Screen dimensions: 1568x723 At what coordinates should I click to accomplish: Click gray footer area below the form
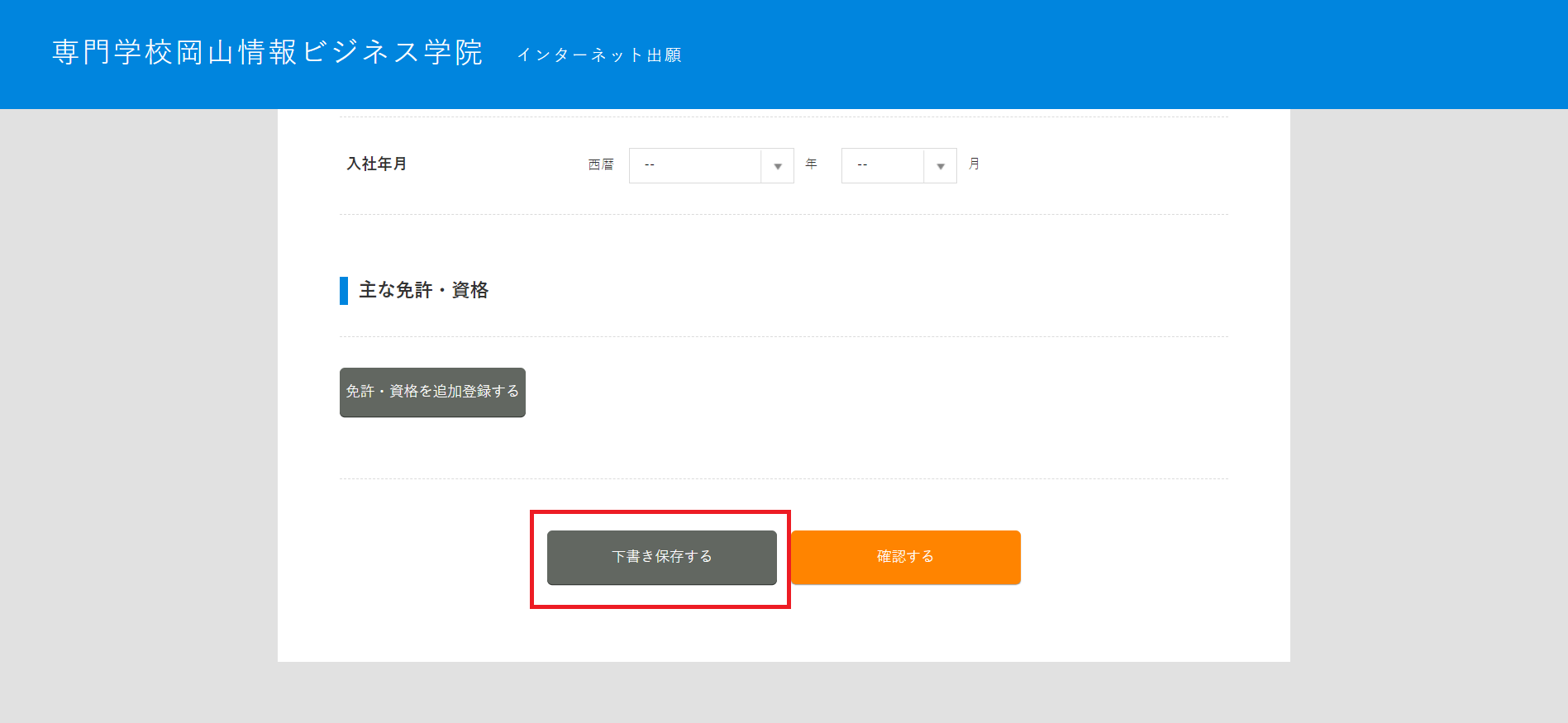[784, 692]
